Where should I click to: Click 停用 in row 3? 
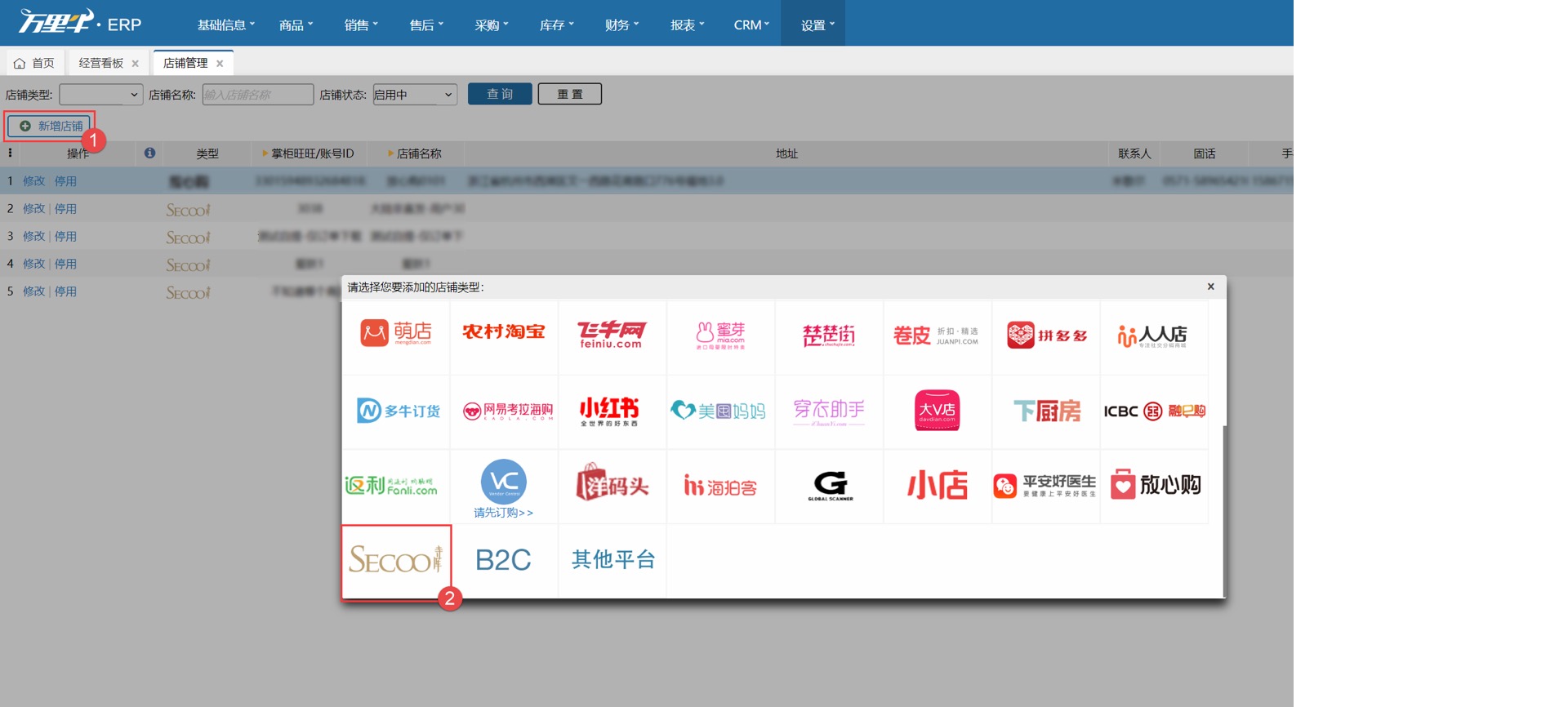[65, 236]
